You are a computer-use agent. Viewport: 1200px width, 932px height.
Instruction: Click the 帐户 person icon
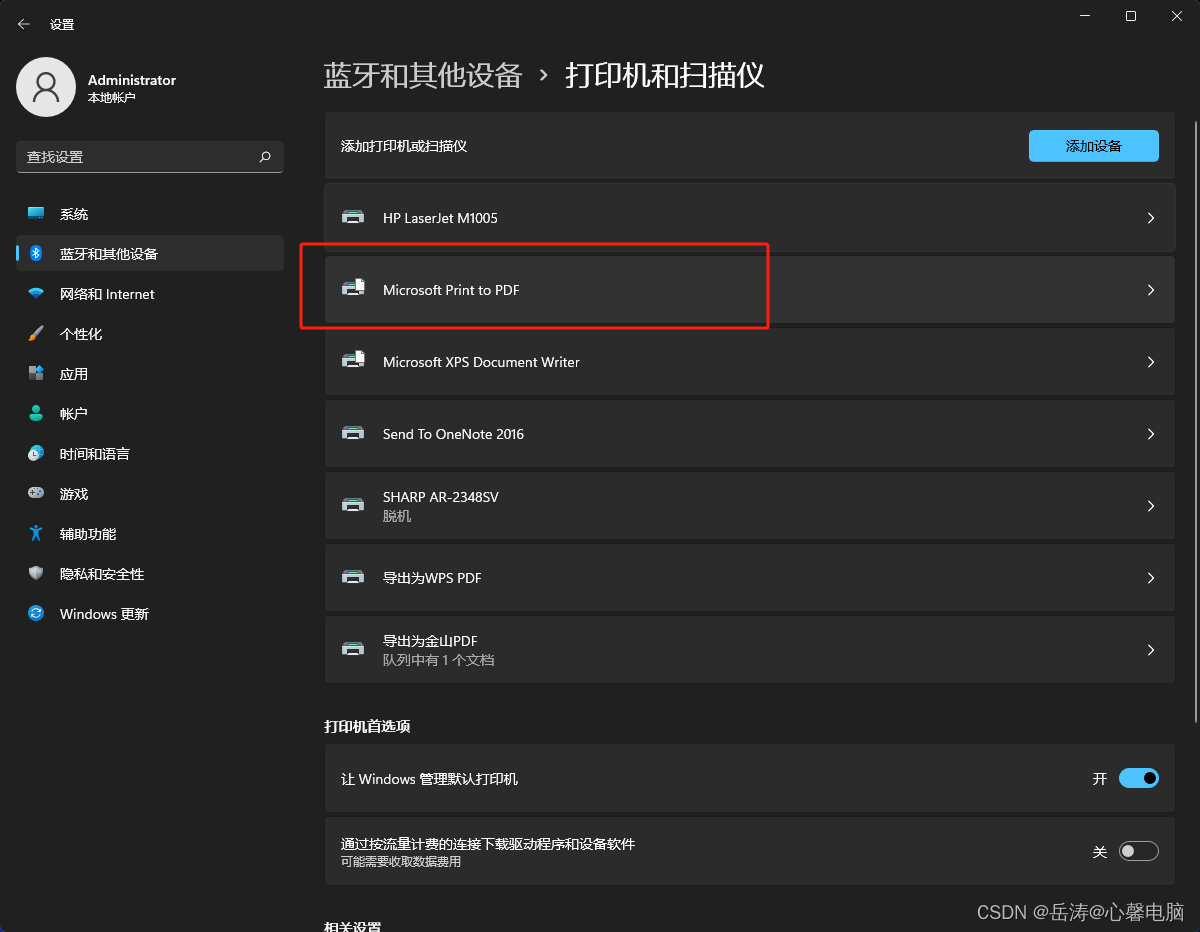point(36,414)
